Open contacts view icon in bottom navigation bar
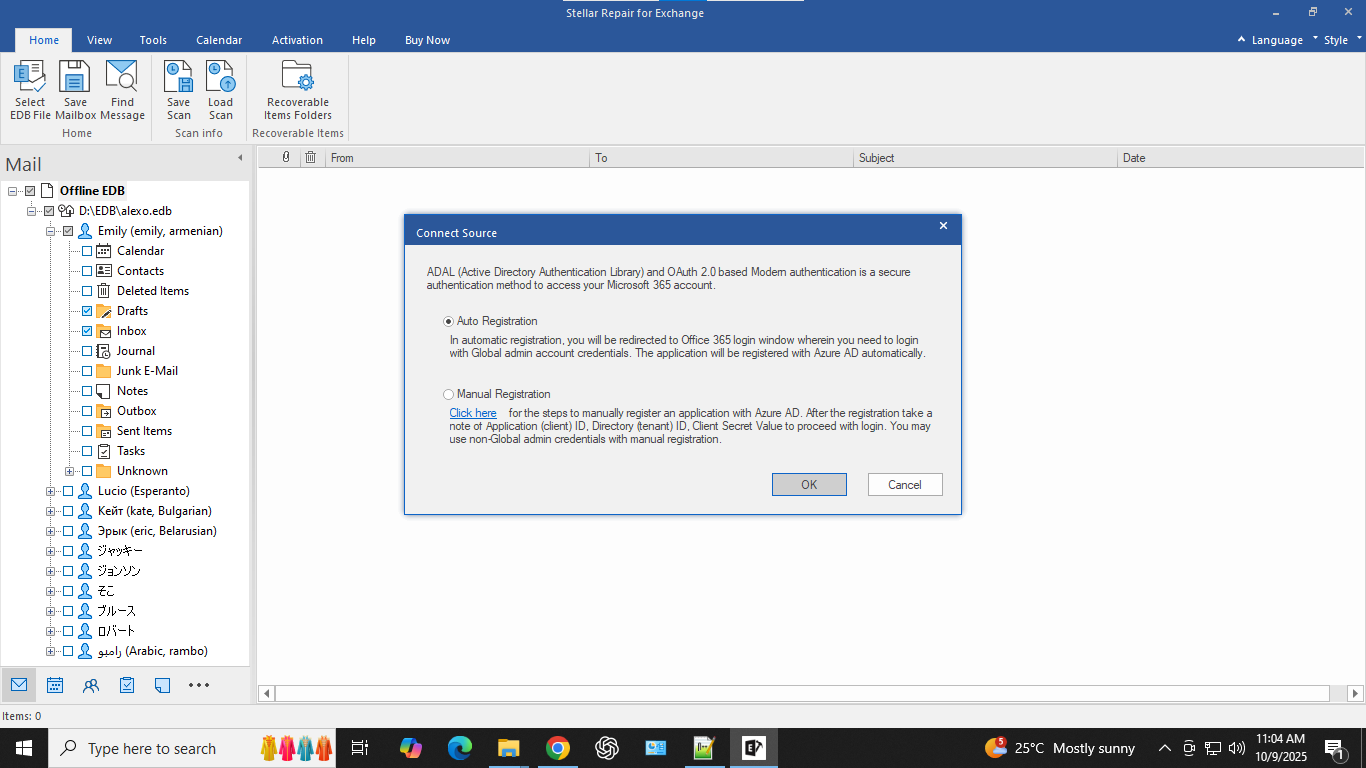The width and height of the screenshot is (1366, 768). 91,685
